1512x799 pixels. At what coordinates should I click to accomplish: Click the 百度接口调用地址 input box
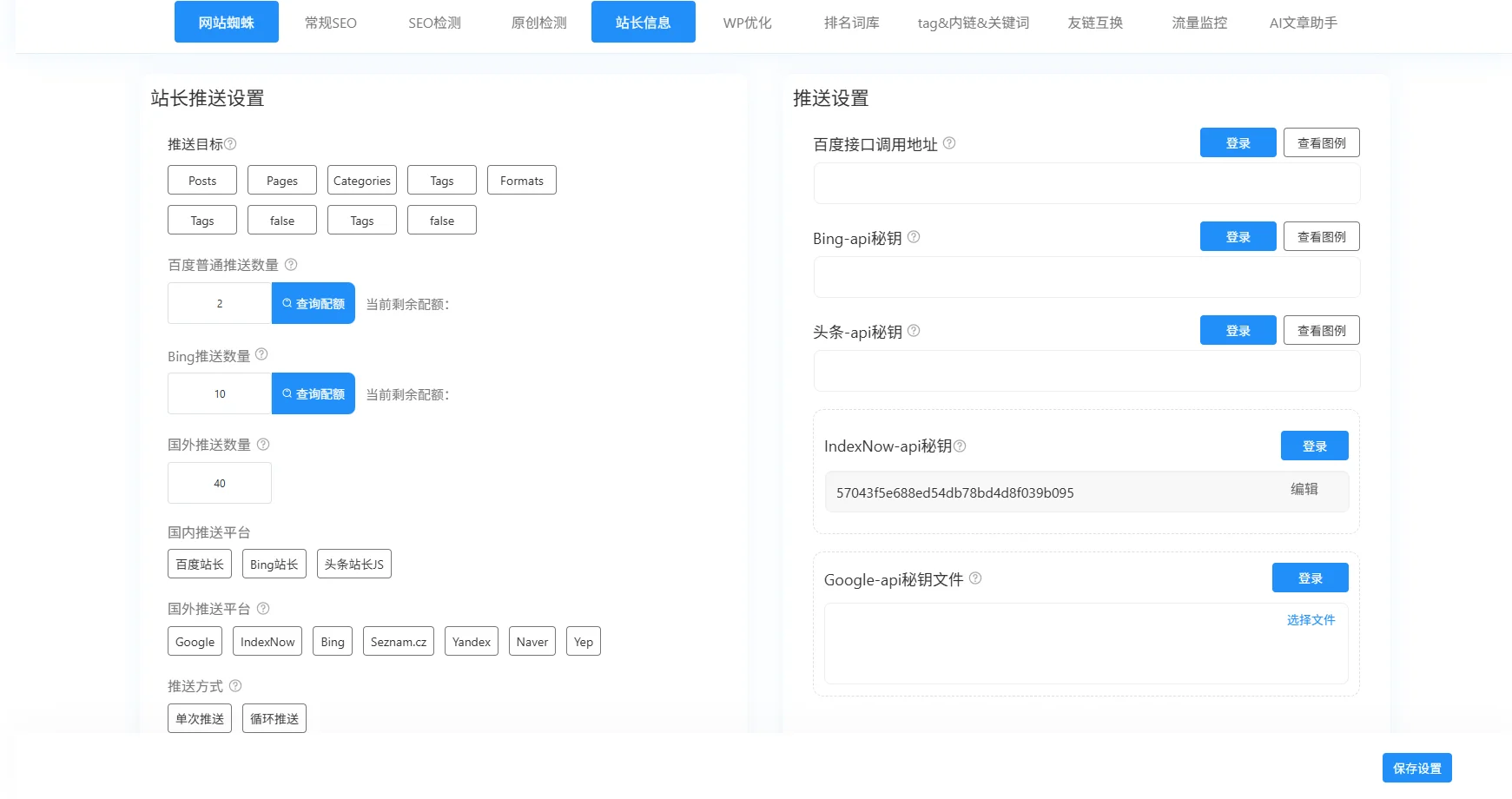pos(1086,183)
